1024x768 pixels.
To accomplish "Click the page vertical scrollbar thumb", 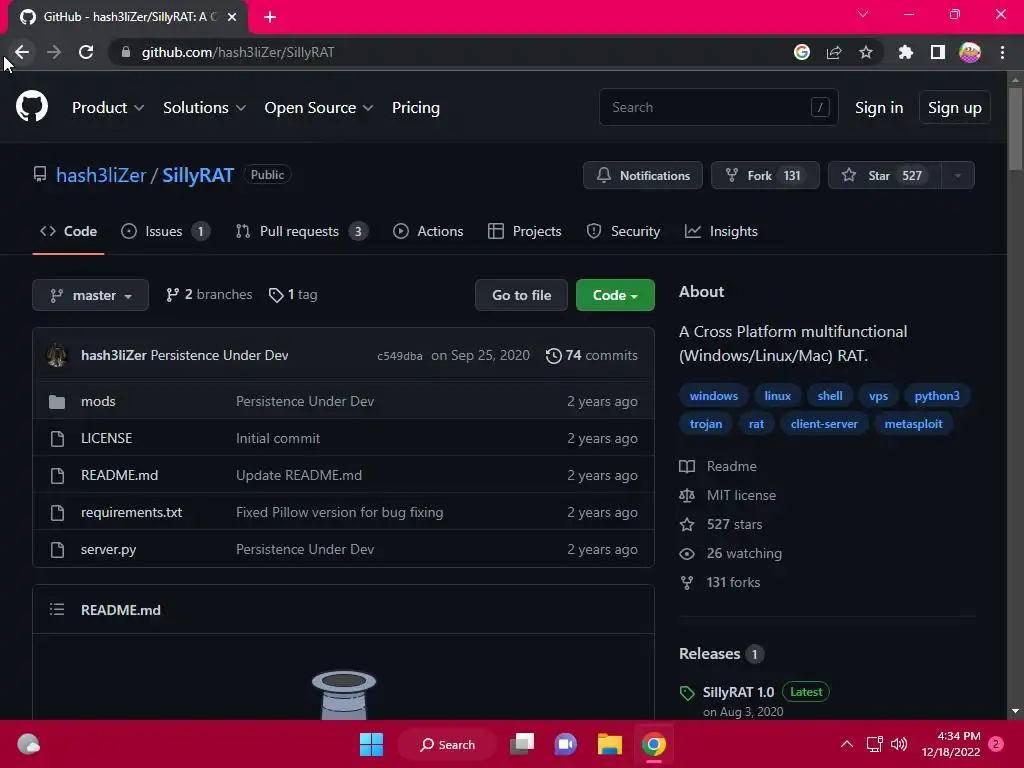I will pos(1015,128).
